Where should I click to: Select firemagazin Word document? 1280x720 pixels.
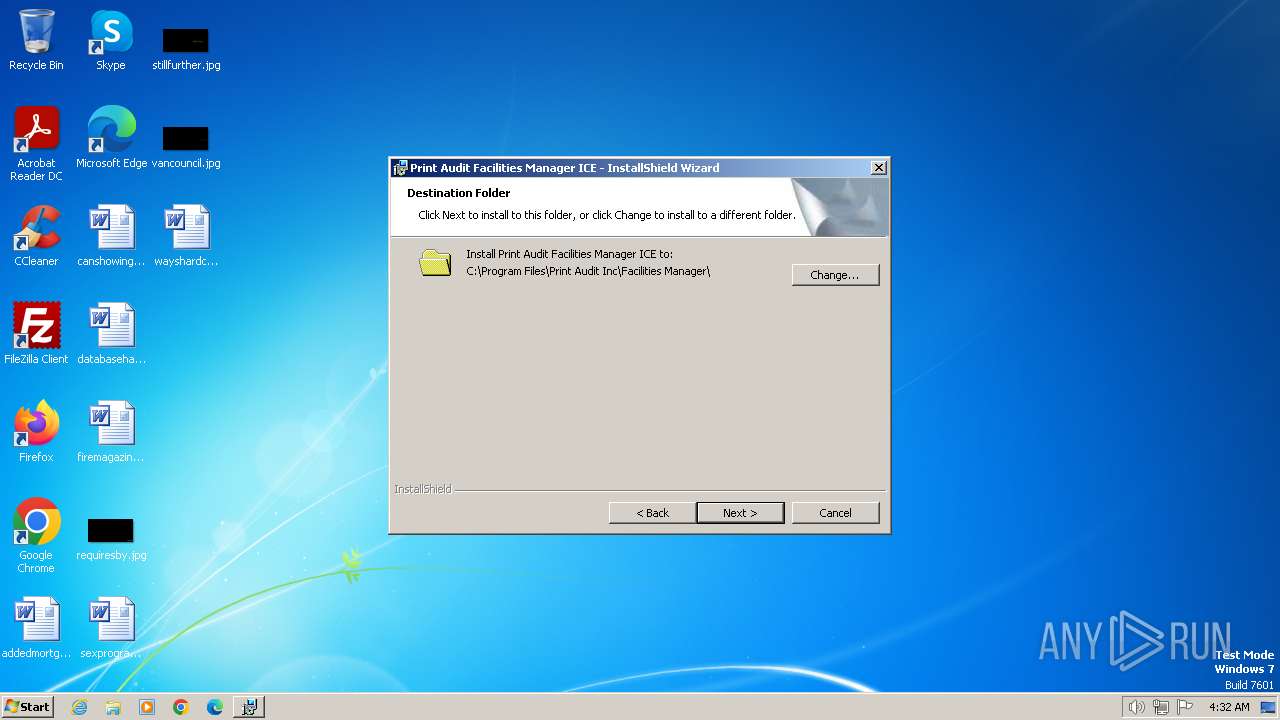pos(111,432)
